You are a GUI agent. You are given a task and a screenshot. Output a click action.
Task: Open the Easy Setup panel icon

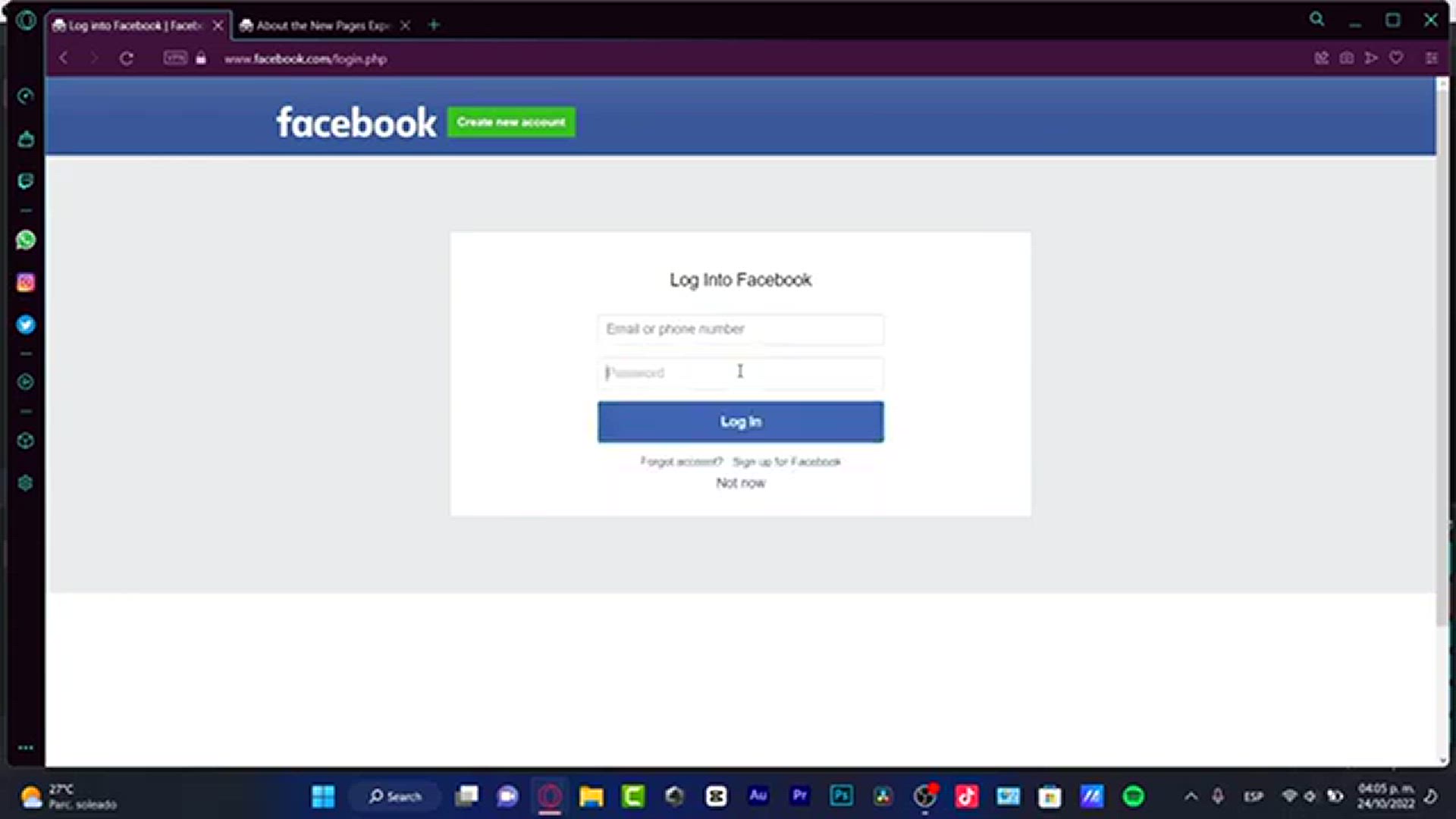1432,58
